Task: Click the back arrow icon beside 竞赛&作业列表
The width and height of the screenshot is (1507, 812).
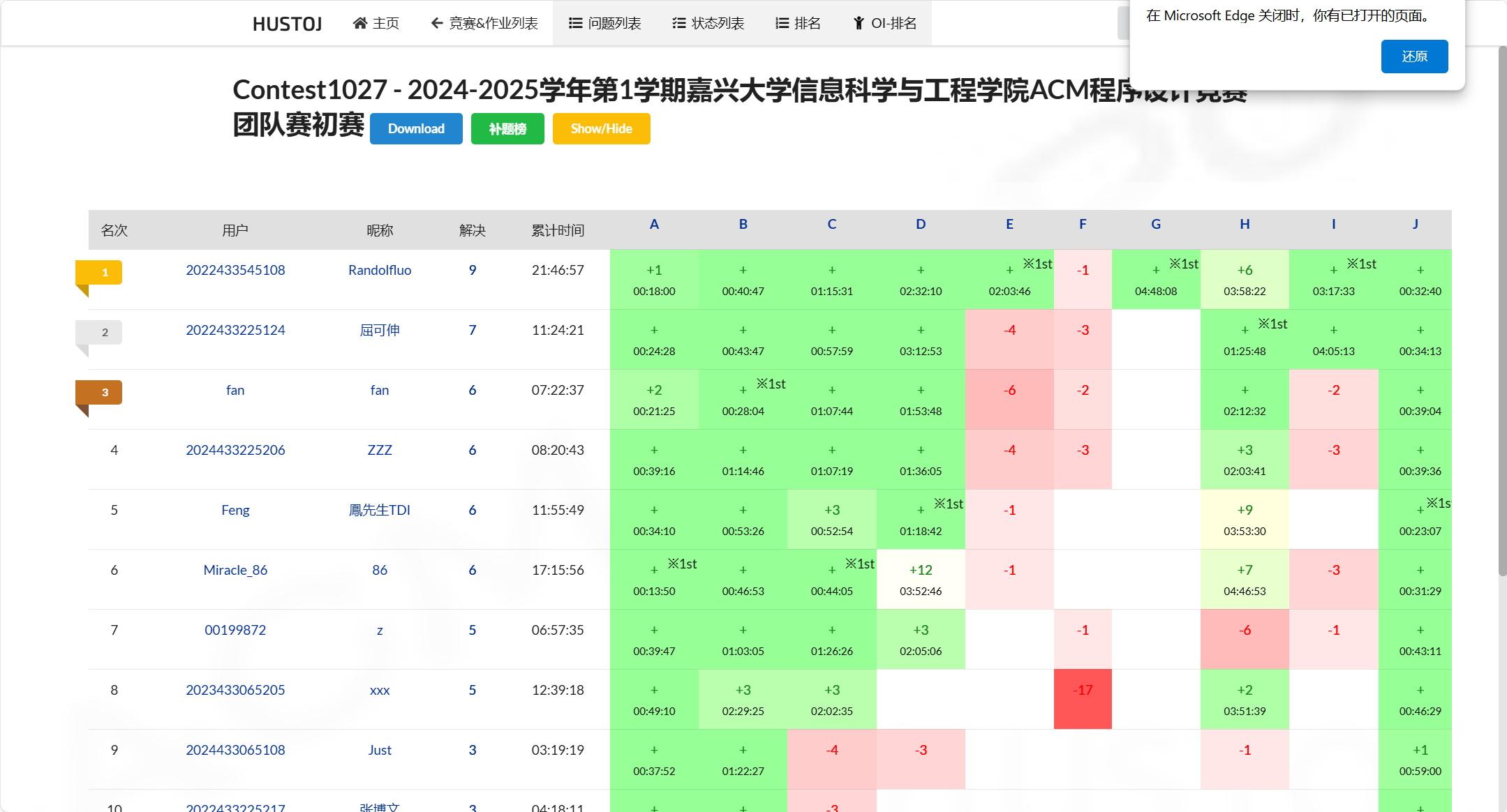Action: [x=436, y=22]
